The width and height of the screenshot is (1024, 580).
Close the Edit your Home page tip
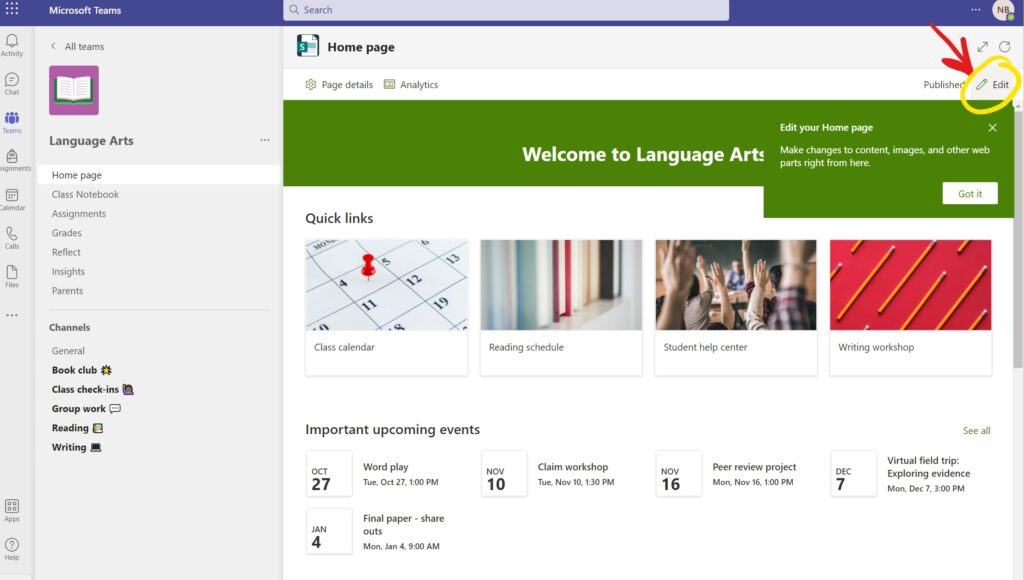click(x=992, y=127)
